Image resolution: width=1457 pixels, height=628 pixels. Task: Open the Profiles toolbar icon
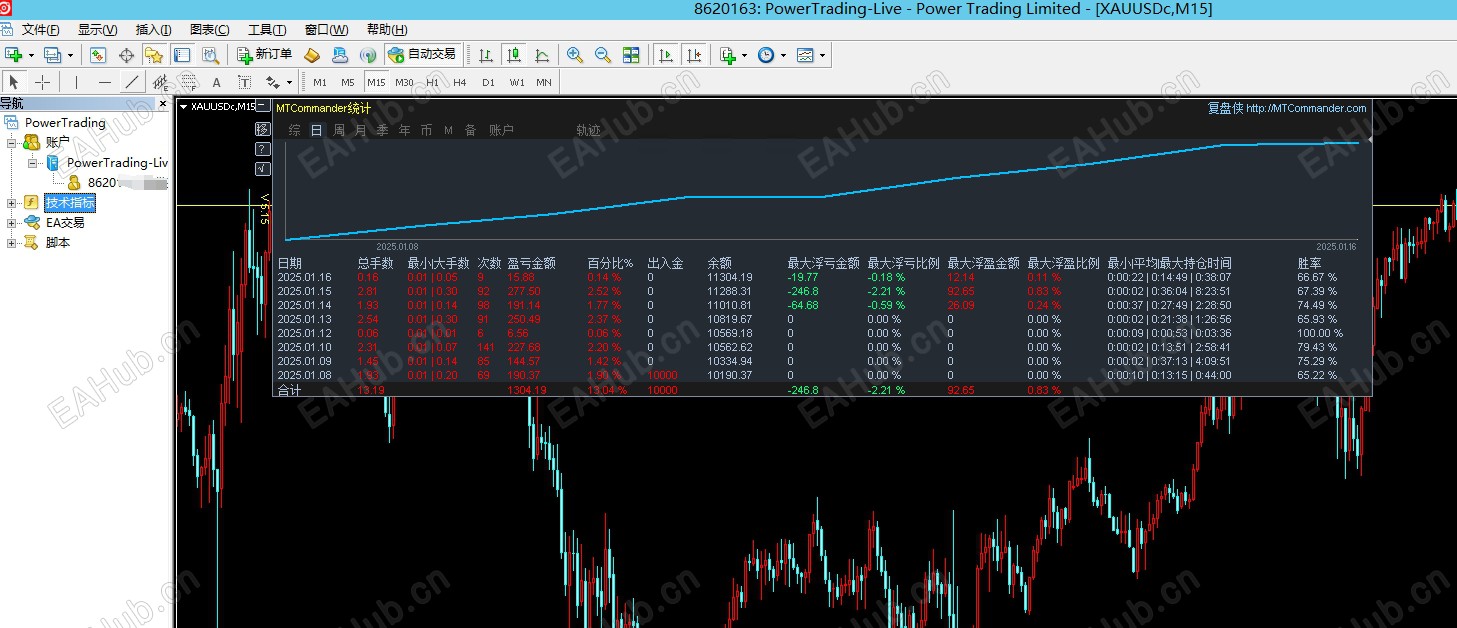pos(53,55)
